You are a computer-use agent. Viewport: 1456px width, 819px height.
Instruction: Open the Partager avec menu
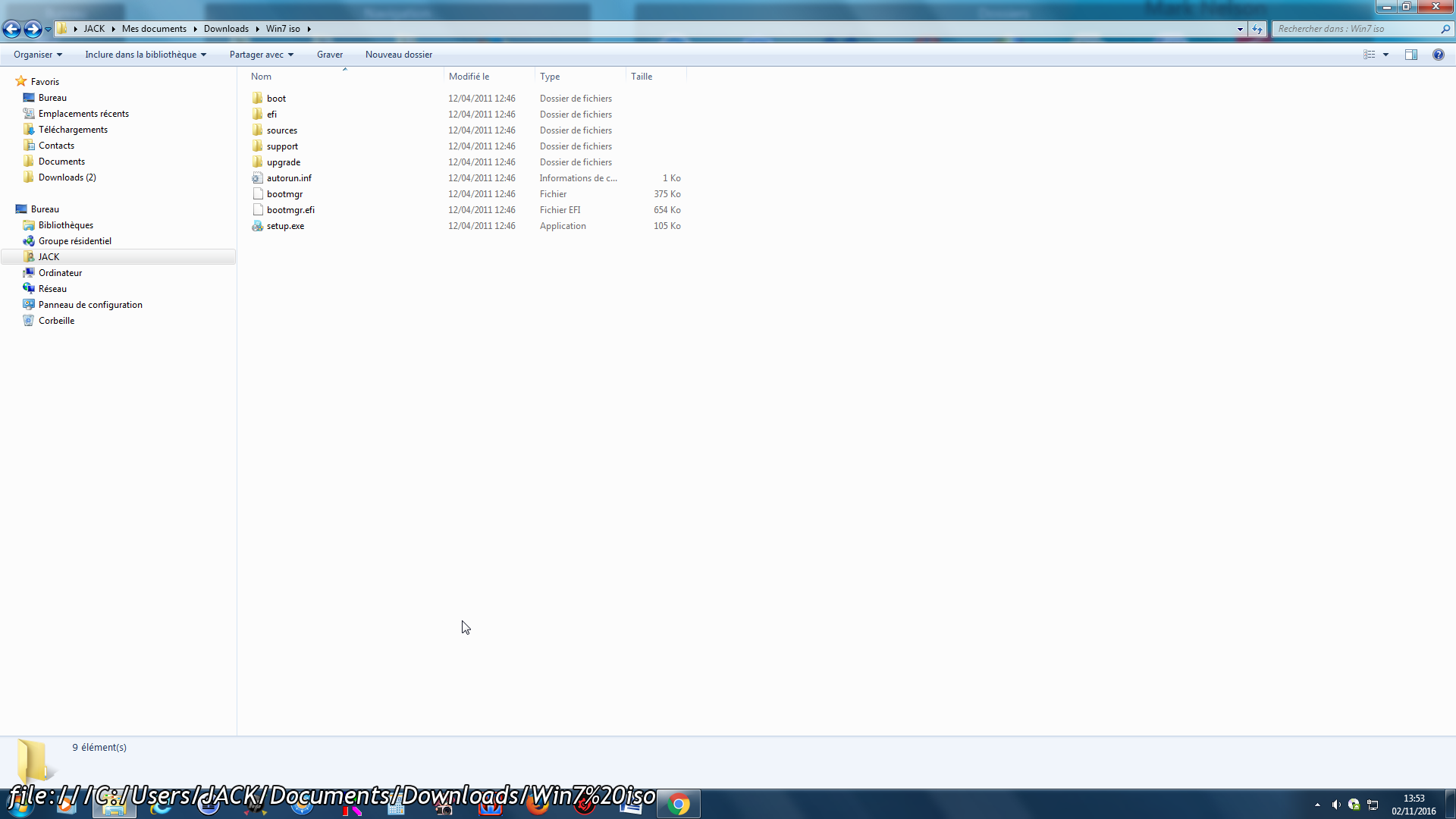pos(261,54)
